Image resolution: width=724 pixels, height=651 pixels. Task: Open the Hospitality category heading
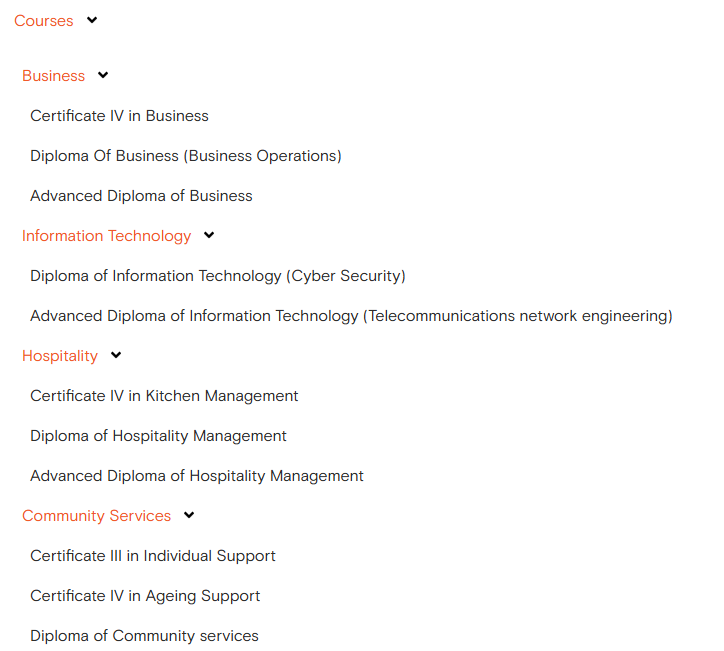click(60, 356)
